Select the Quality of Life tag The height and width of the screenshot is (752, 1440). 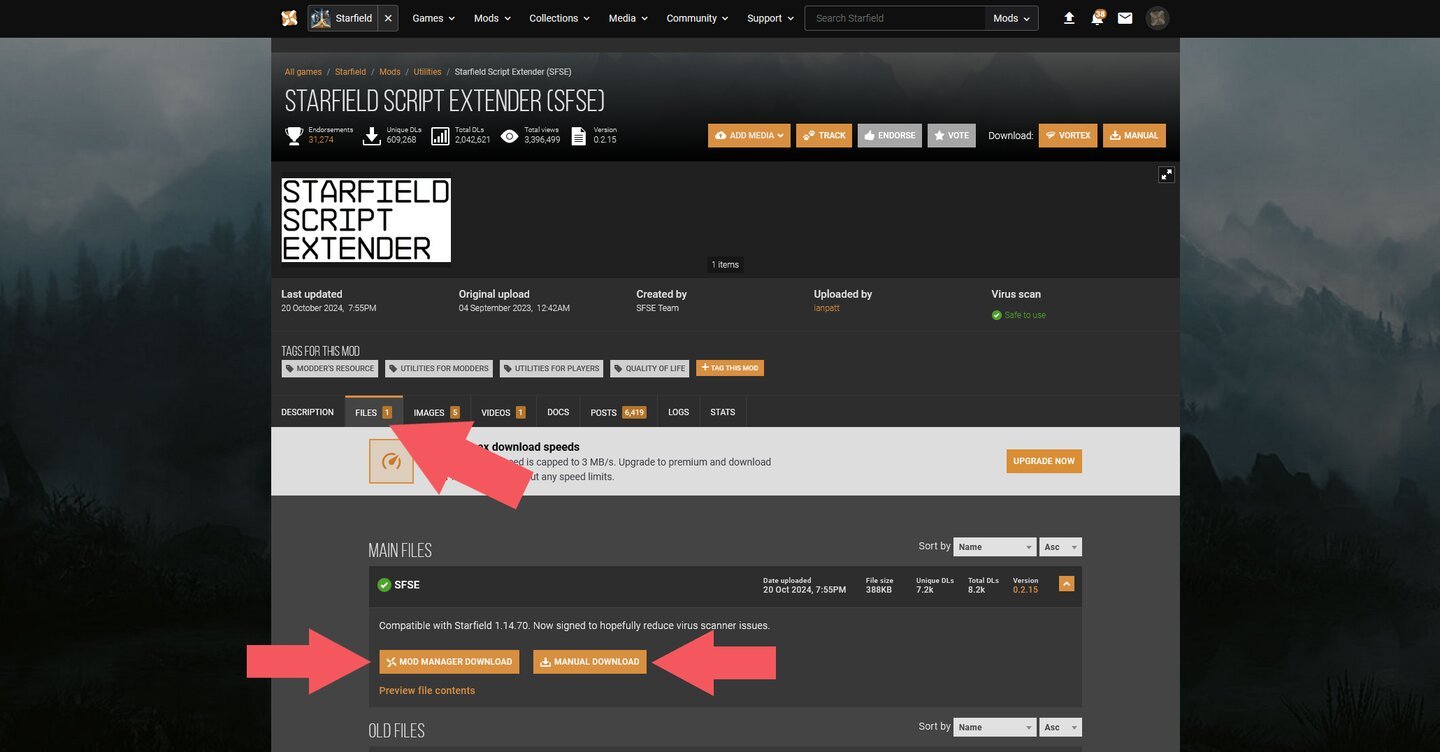click(650, 368)
